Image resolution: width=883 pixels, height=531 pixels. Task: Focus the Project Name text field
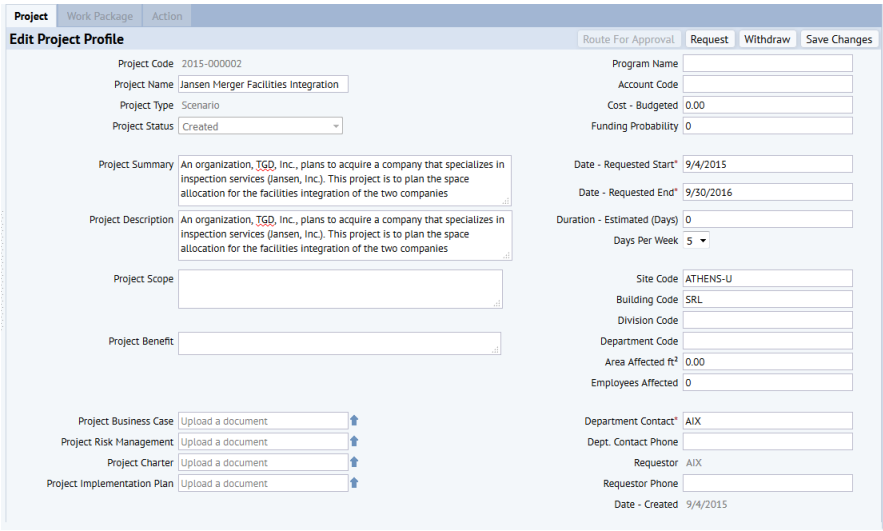click(263, 85)
